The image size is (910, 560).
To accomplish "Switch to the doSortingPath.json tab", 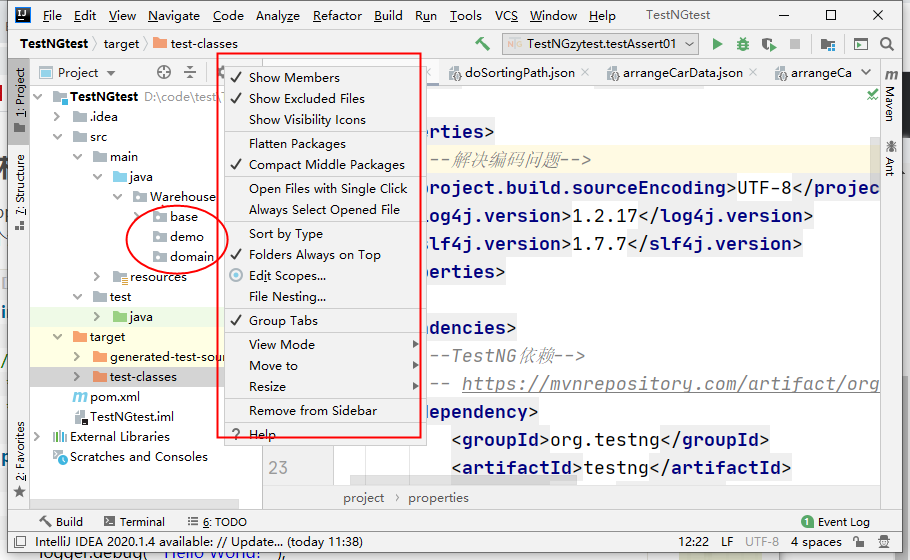I will coord(519,73).
